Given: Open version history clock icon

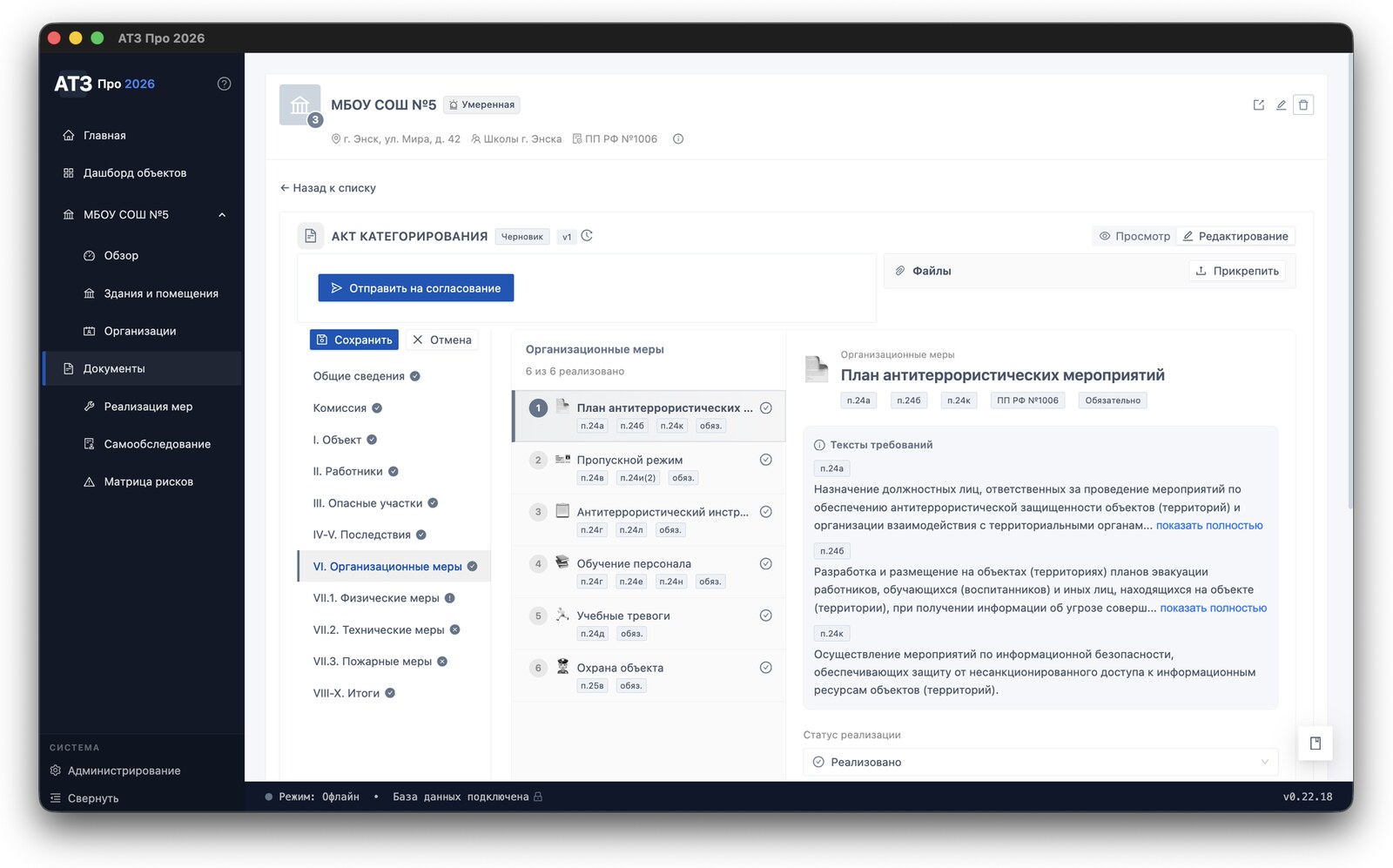Looking at the screenshot, I should click(587, 236).
